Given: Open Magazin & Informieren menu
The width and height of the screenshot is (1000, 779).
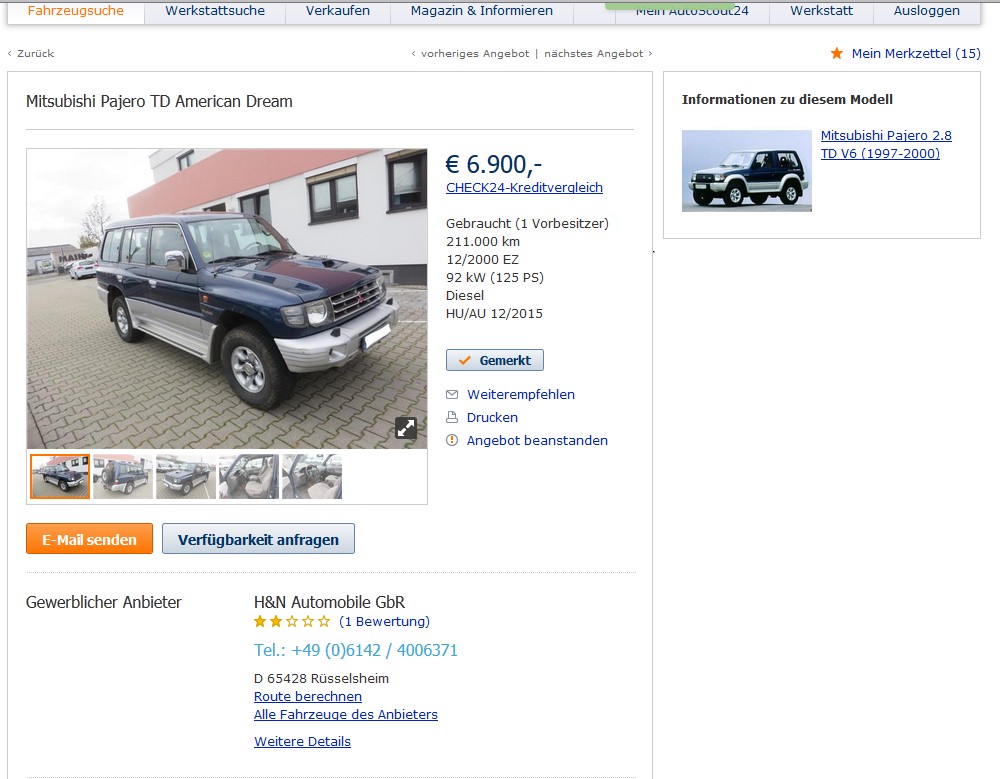Looking at the screenshot, I should (x=482, y=11).
